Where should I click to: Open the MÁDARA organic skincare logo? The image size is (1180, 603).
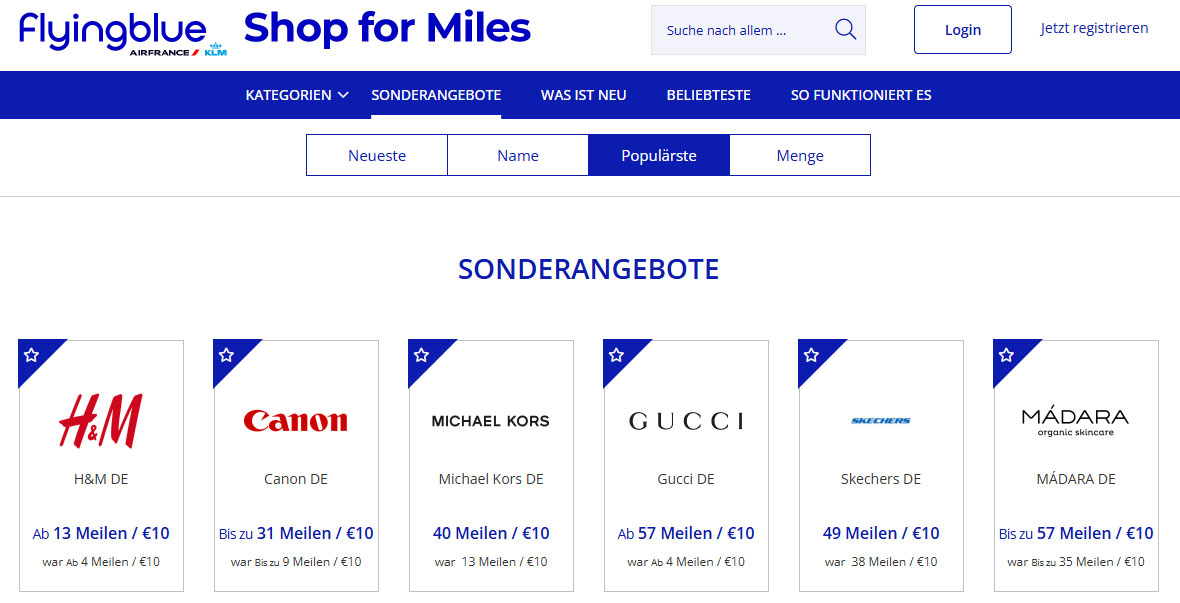pos(1075,422)
